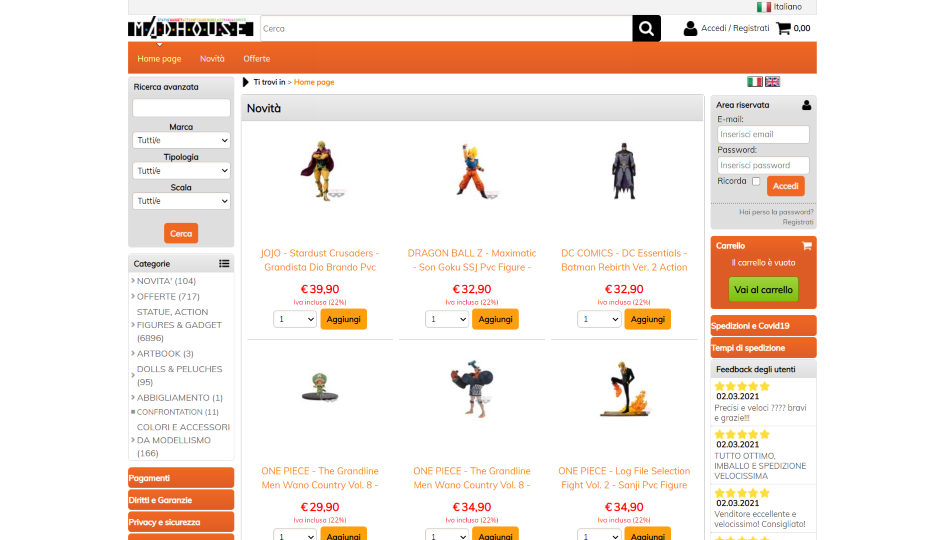
Task: Open the shopping cart icon in header
Action: pos(783,28)
